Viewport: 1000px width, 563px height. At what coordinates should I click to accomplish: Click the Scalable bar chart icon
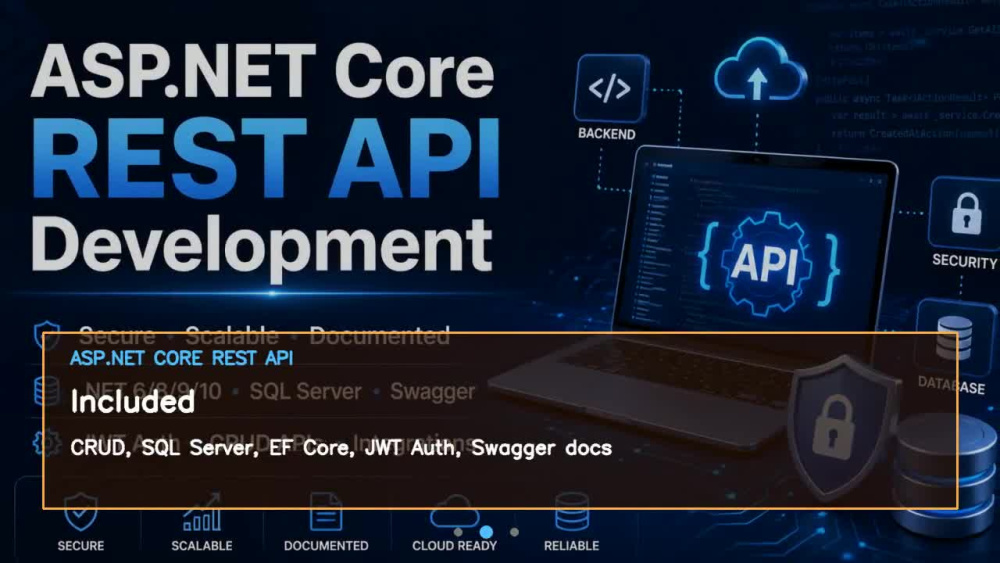point(202,512)
